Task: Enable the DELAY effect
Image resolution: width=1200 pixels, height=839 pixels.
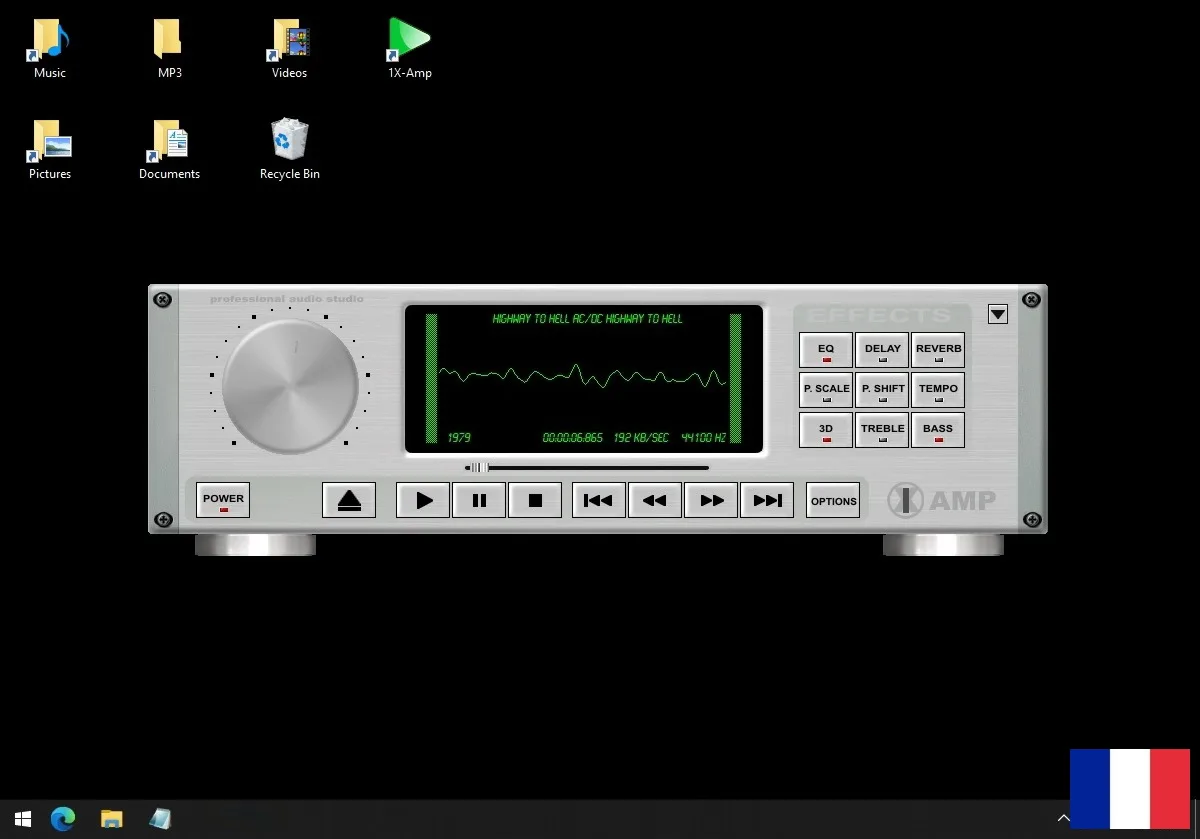Action: (882, 349)
